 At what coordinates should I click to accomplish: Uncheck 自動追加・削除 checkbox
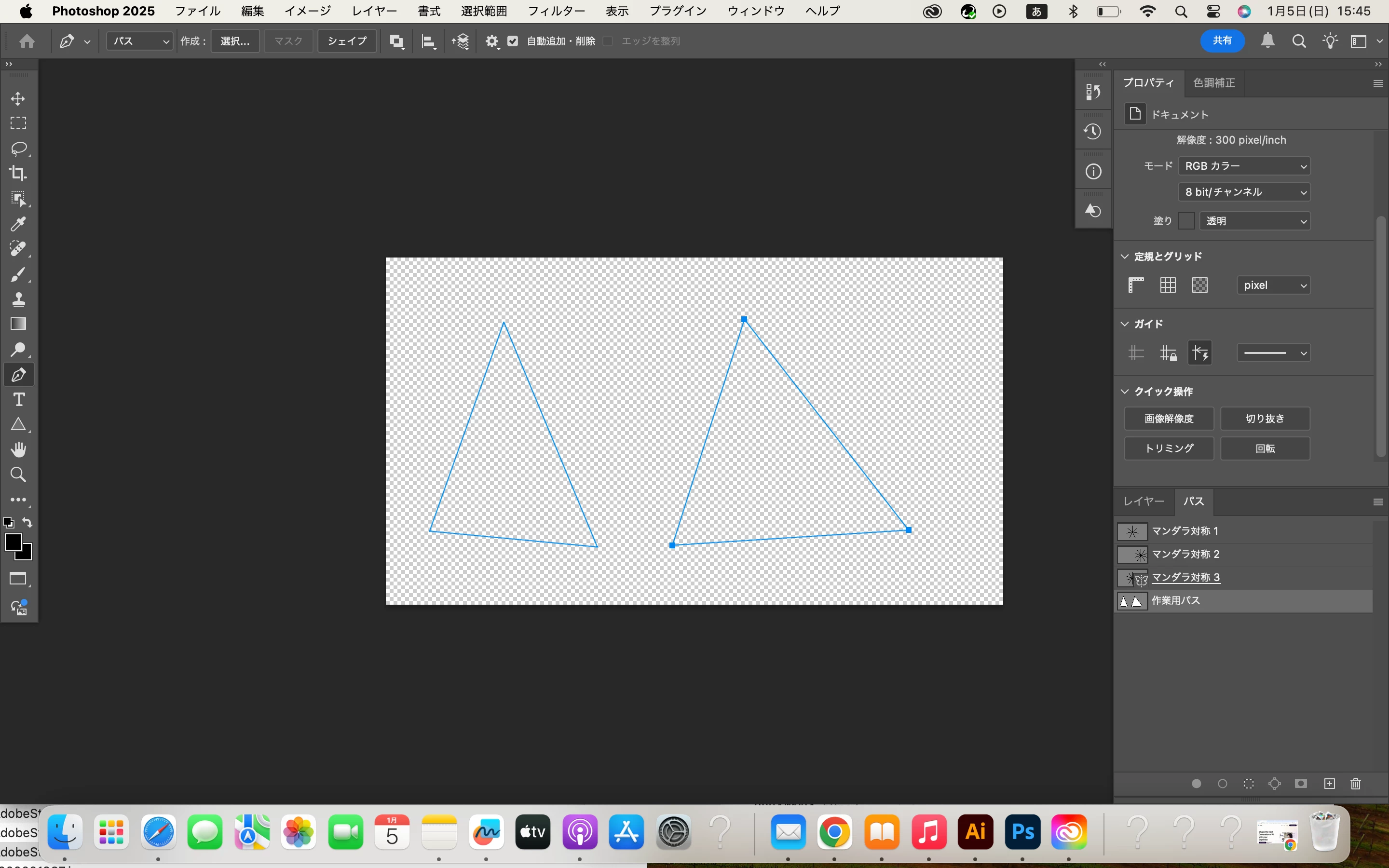513,41
